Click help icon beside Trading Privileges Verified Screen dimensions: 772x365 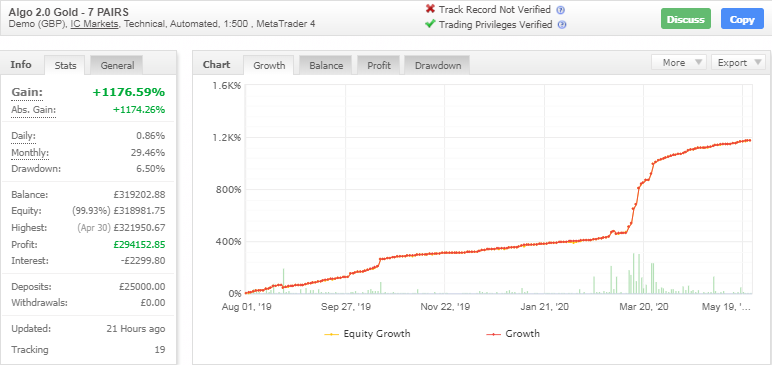click(x=562, y=25)
